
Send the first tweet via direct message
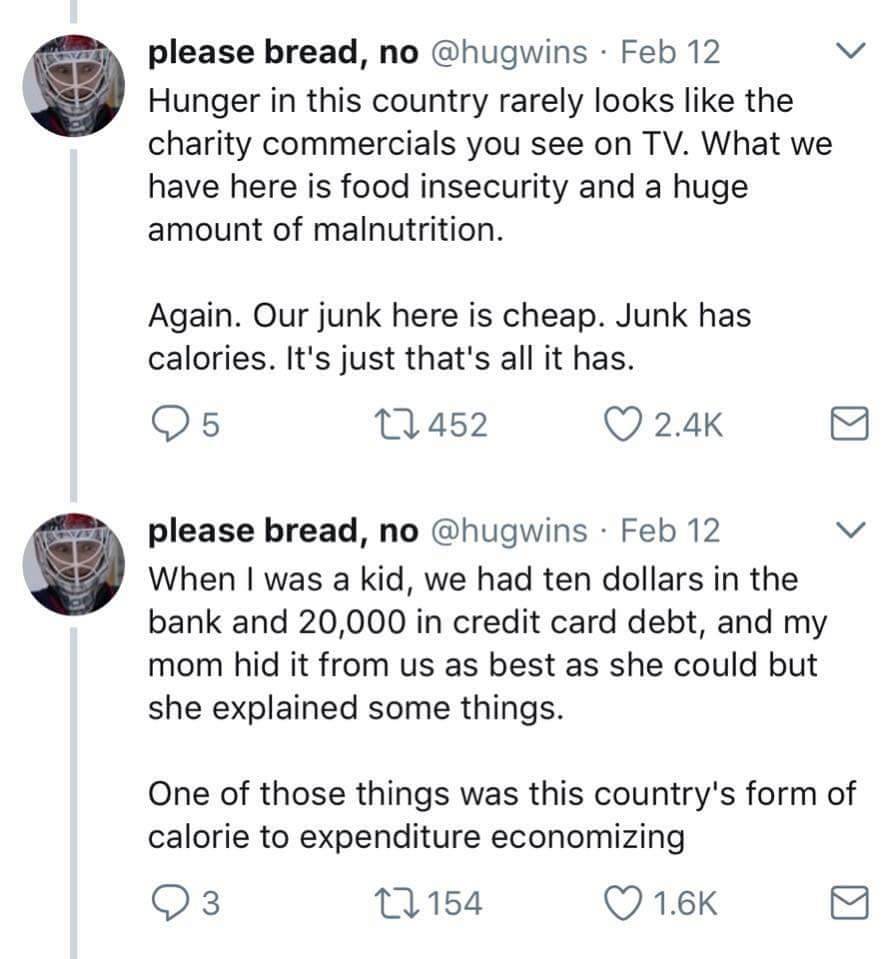click(850, 426)
